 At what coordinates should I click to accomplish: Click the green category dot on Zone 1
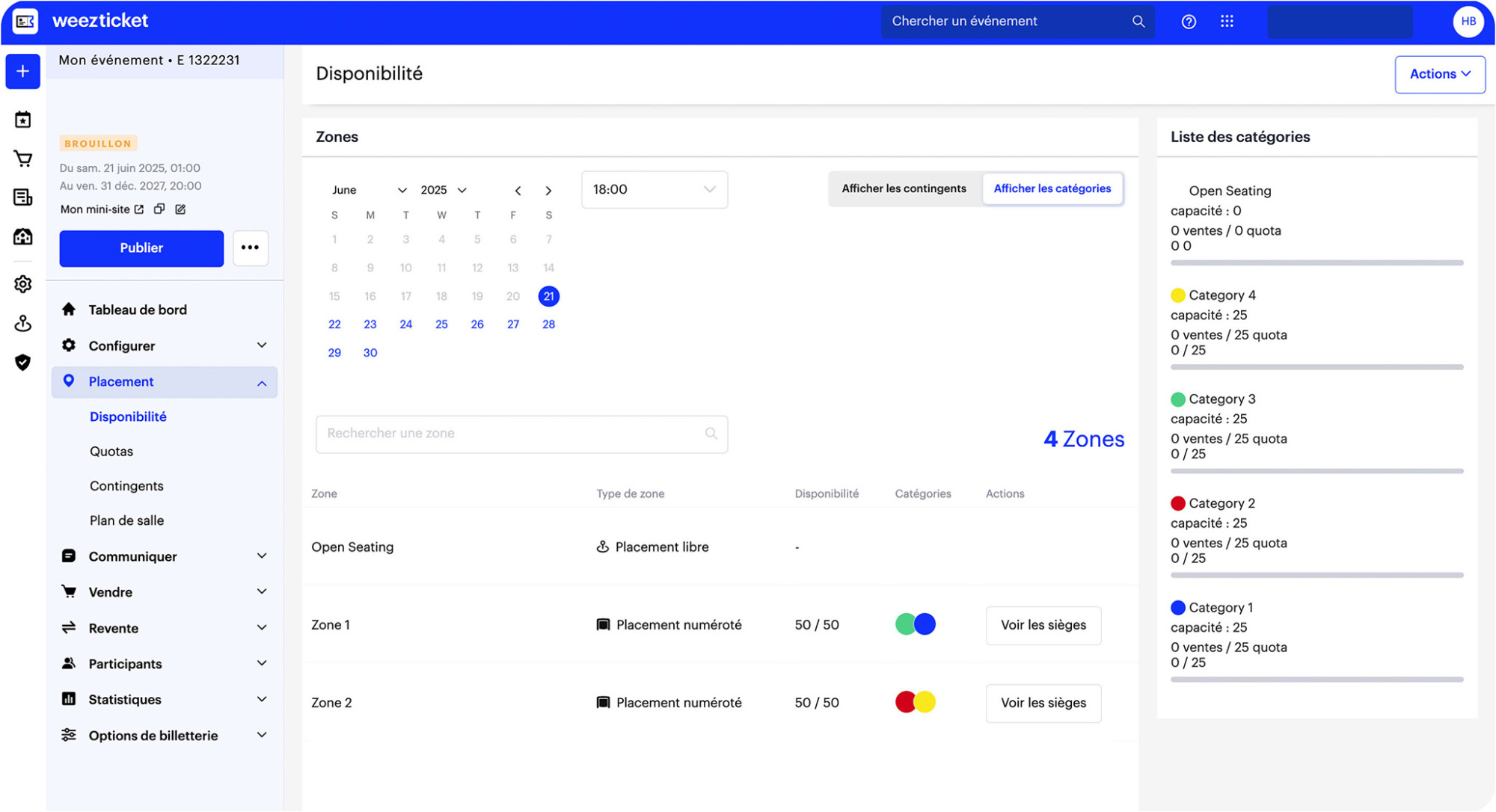coord(906,623)
